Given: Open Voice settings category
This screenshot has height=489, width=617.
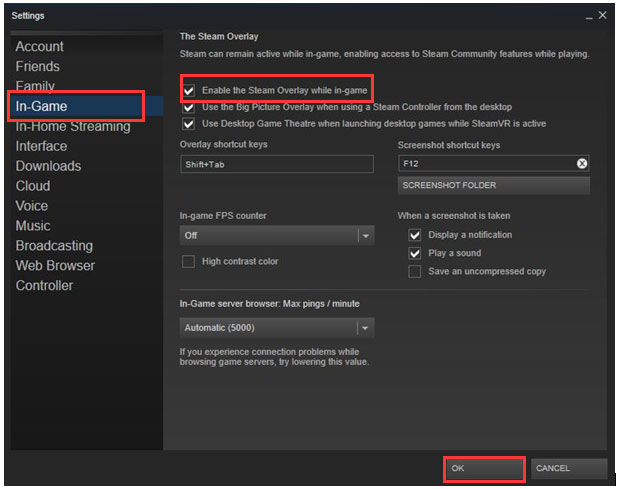Looking at the screenshot, I should [x=32, y=206].
